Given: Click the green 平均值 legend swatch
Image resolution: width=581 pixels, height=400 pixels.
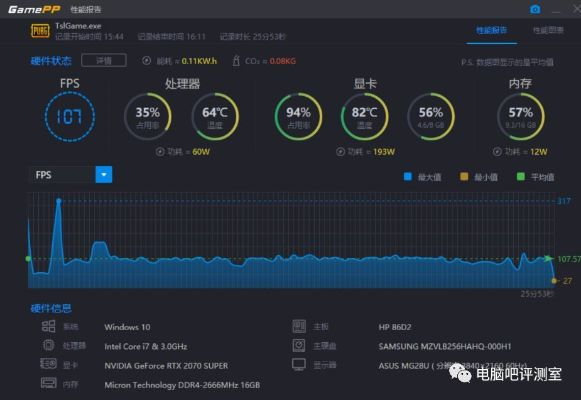Looking at the screenshot, I should tap(521, 176).
